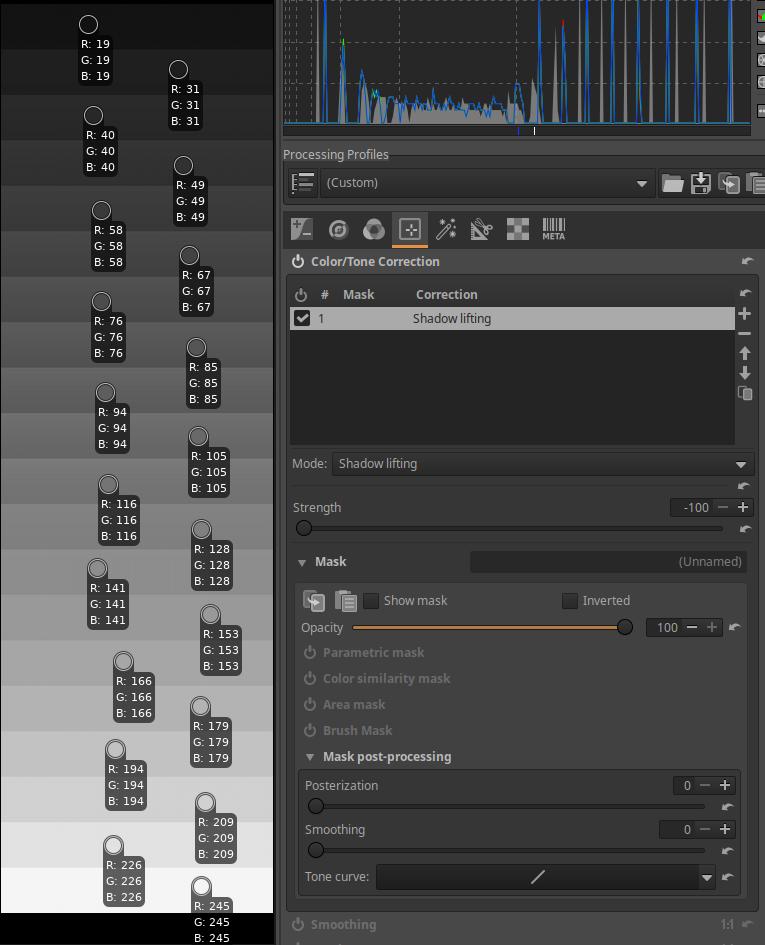Switch to the Metadata (META) tab
The height and width of the screenshot is (945, 765).
(x=553, y=230)
